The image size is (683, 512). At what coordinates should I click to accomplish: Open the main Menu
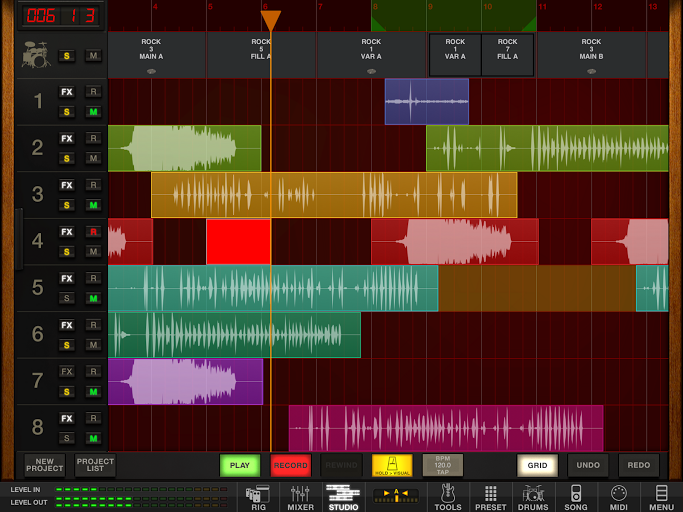pyautogui.click(x=661, y=495)
